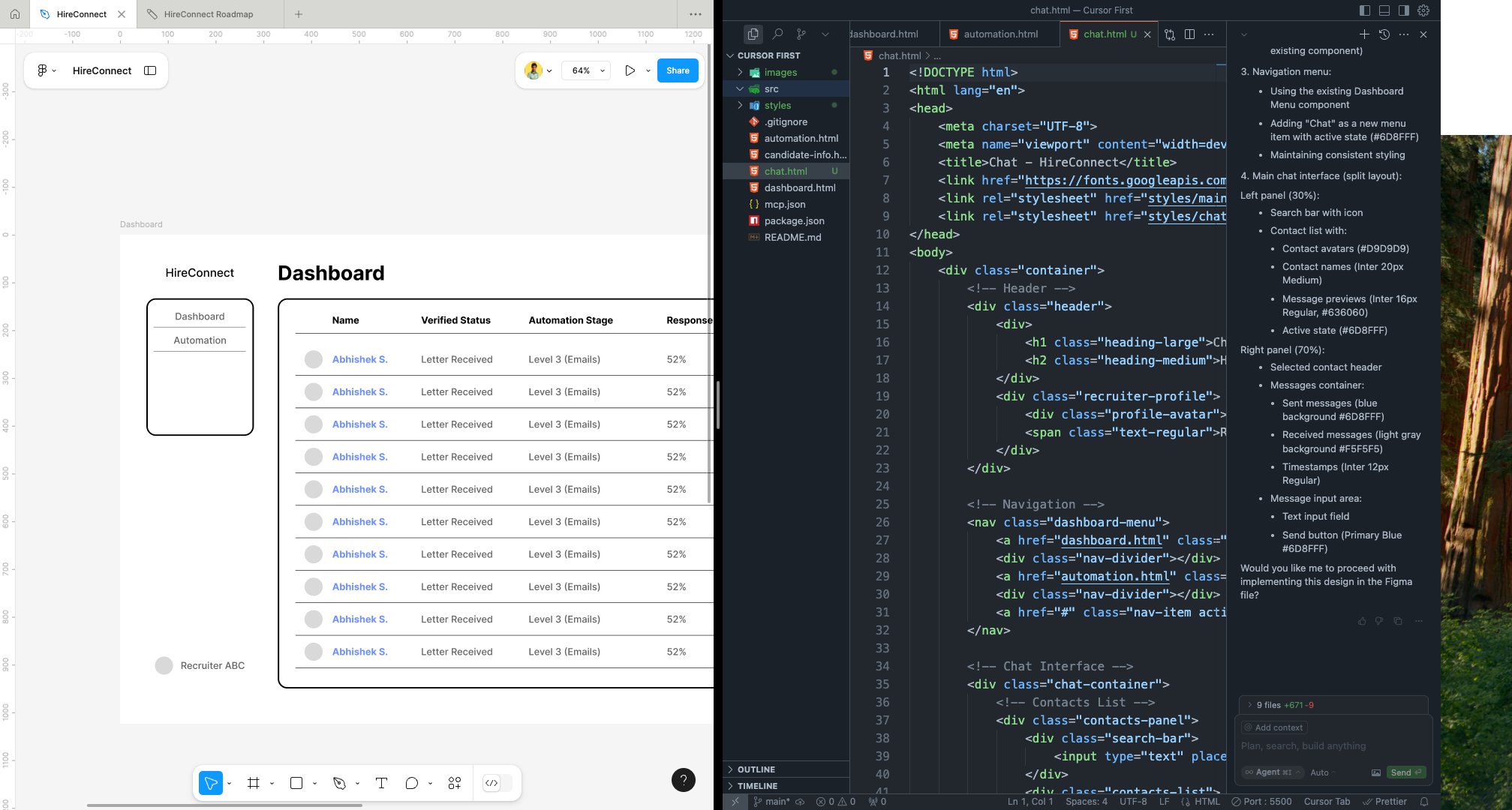Screen dimensions: 1512x810
Task: Open the 64% zoom level dropdown
Action: click(x=586, y=70)
